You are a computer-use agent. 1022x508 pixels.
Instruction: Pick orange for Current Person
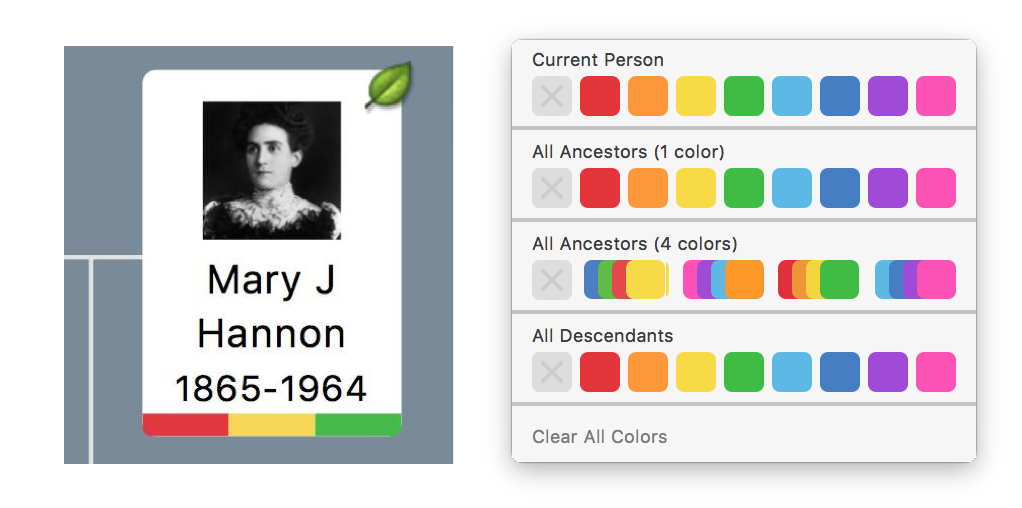[x=648, y=96]
